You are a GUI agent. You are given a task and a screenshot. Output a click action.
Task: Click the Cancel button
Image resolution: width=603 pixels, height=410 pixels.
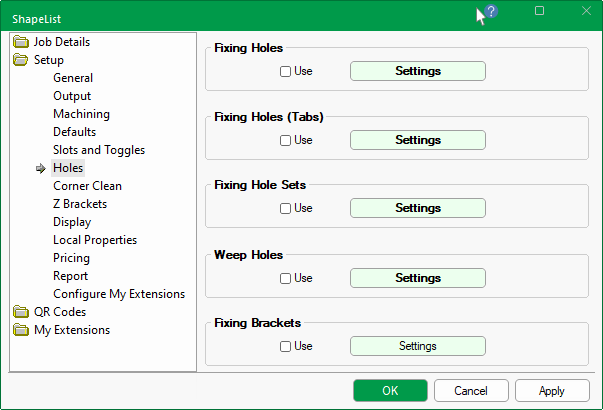pos(470,391)
